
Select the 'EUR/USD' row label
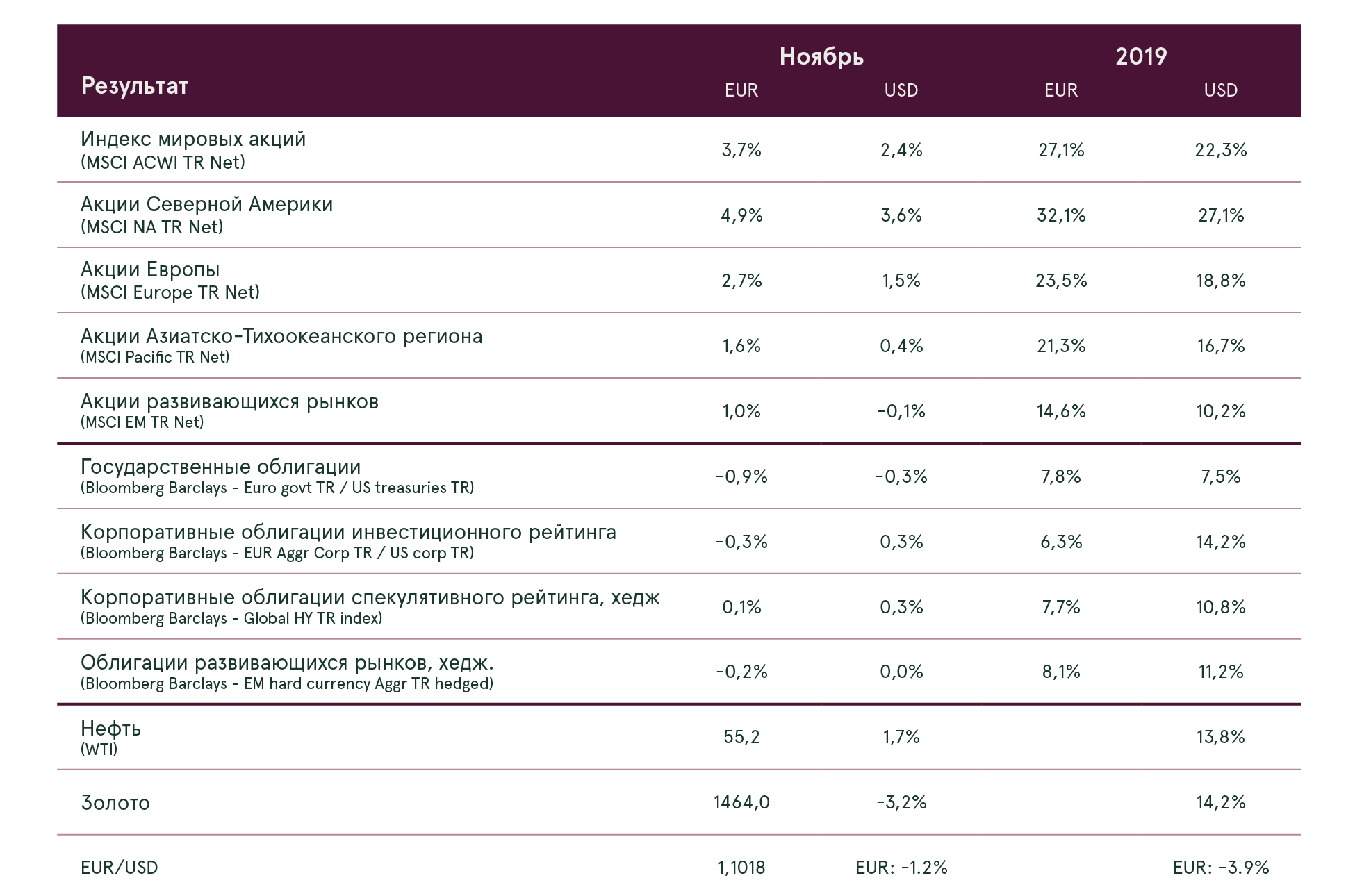coord(120,868)
